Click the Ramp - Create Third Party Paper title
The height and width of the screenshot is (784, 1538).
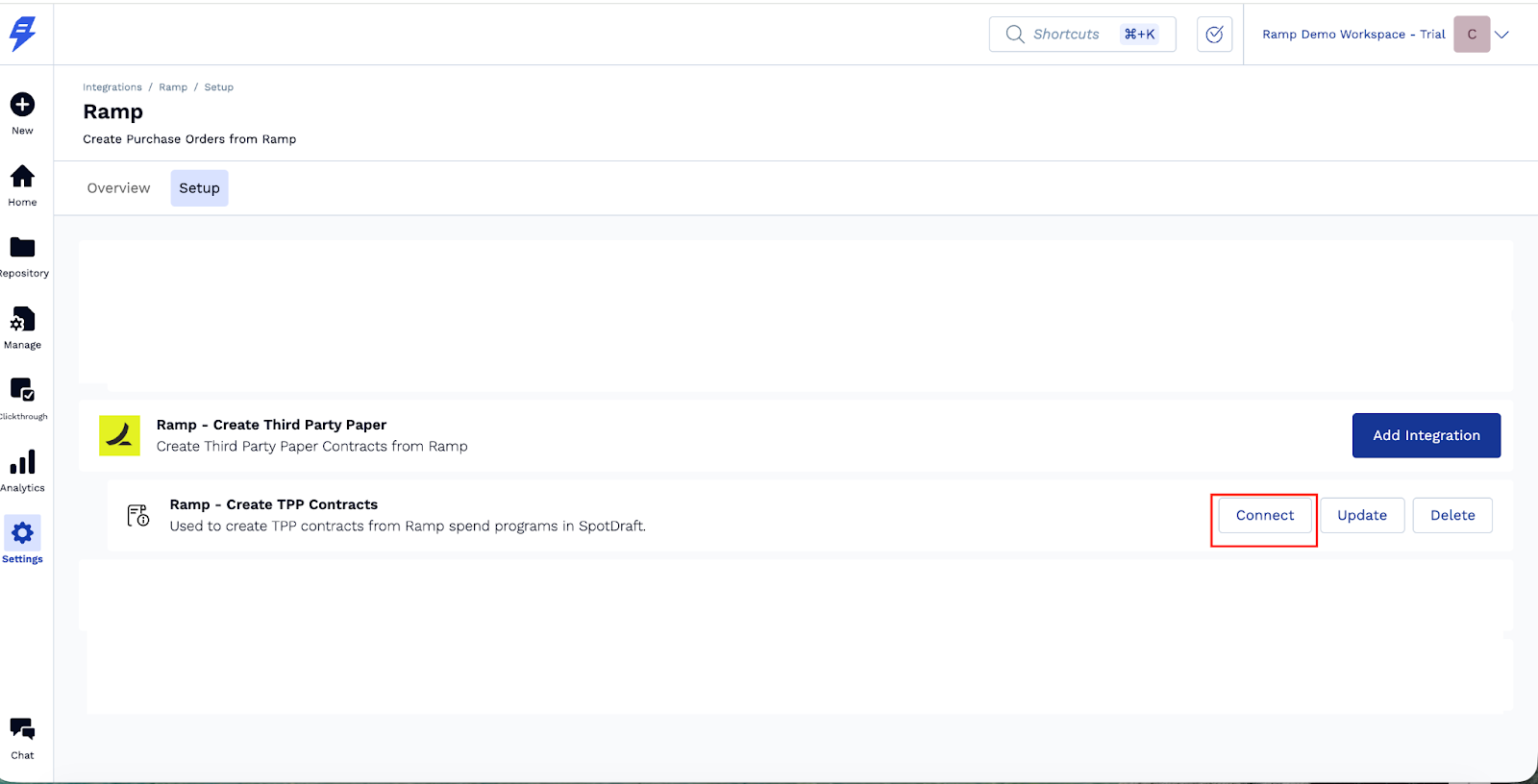(272, 425)
